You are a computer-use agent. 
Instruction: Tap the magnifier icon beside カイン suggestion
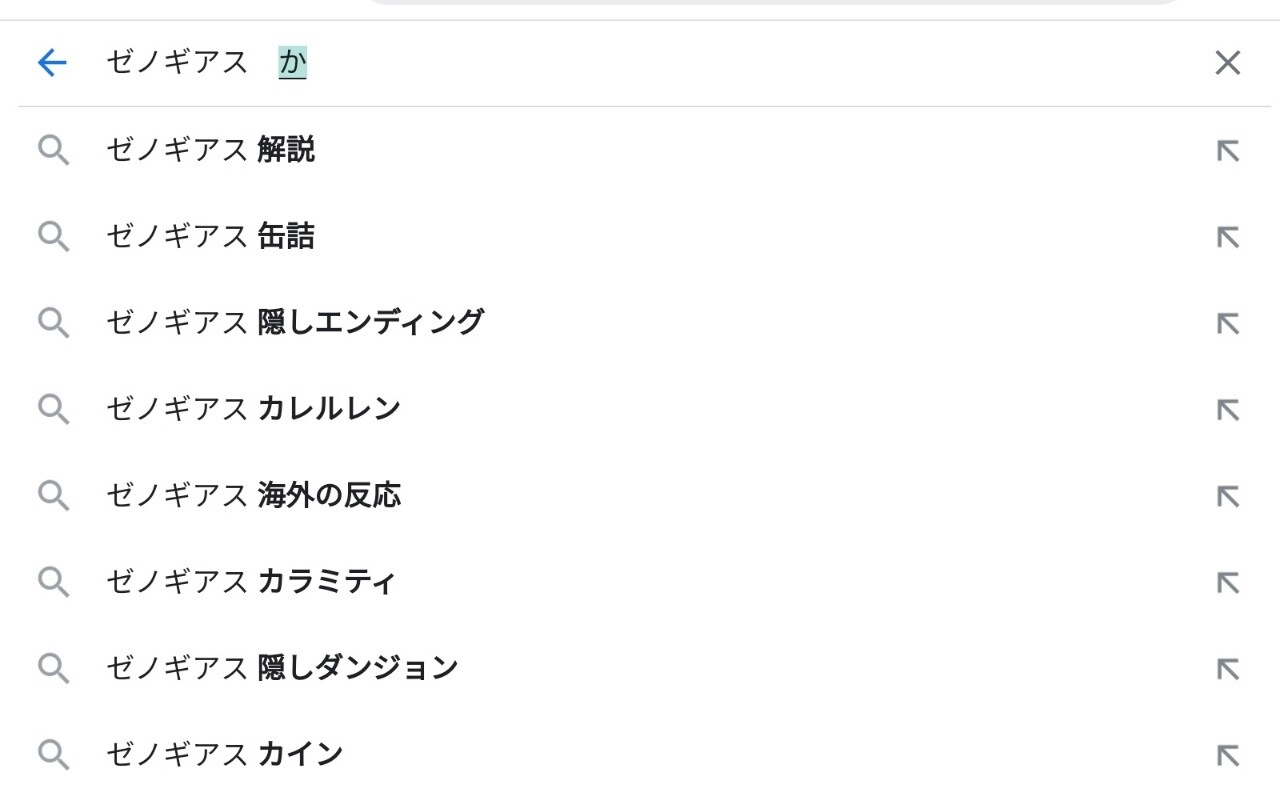(53, 754)
